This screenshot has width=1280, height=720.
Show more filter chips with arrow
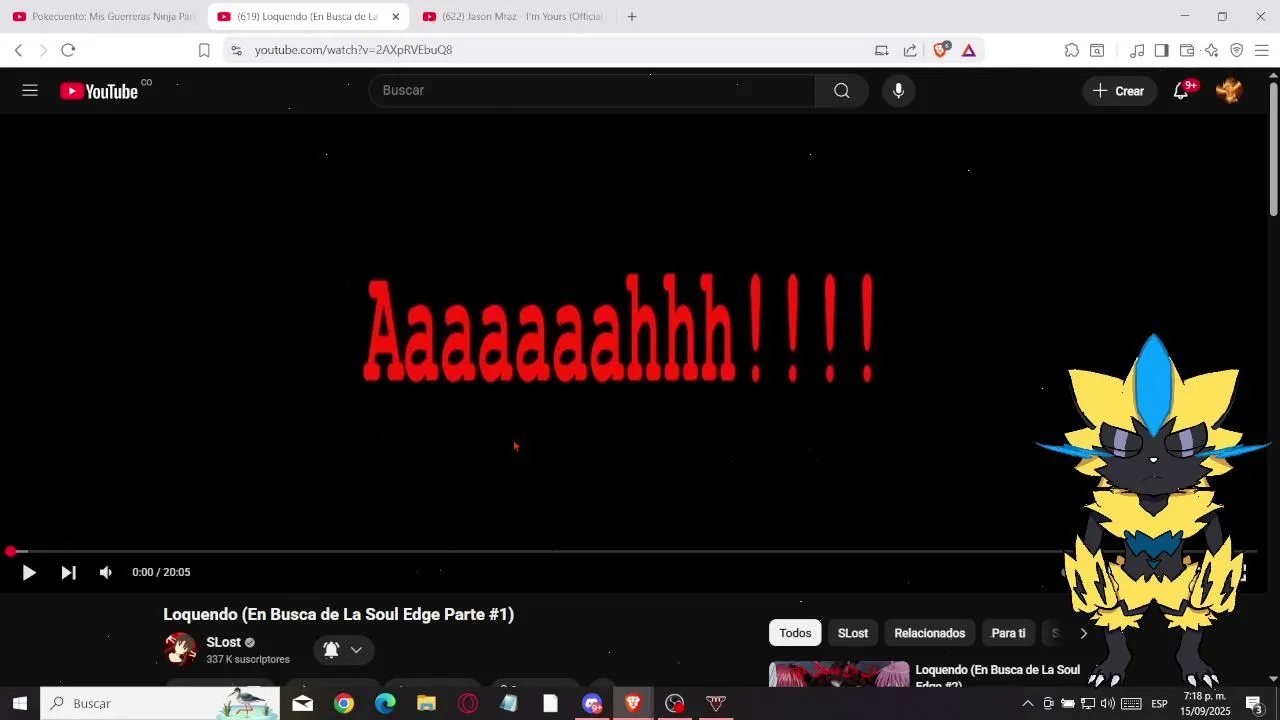(x=1083, y=633)
